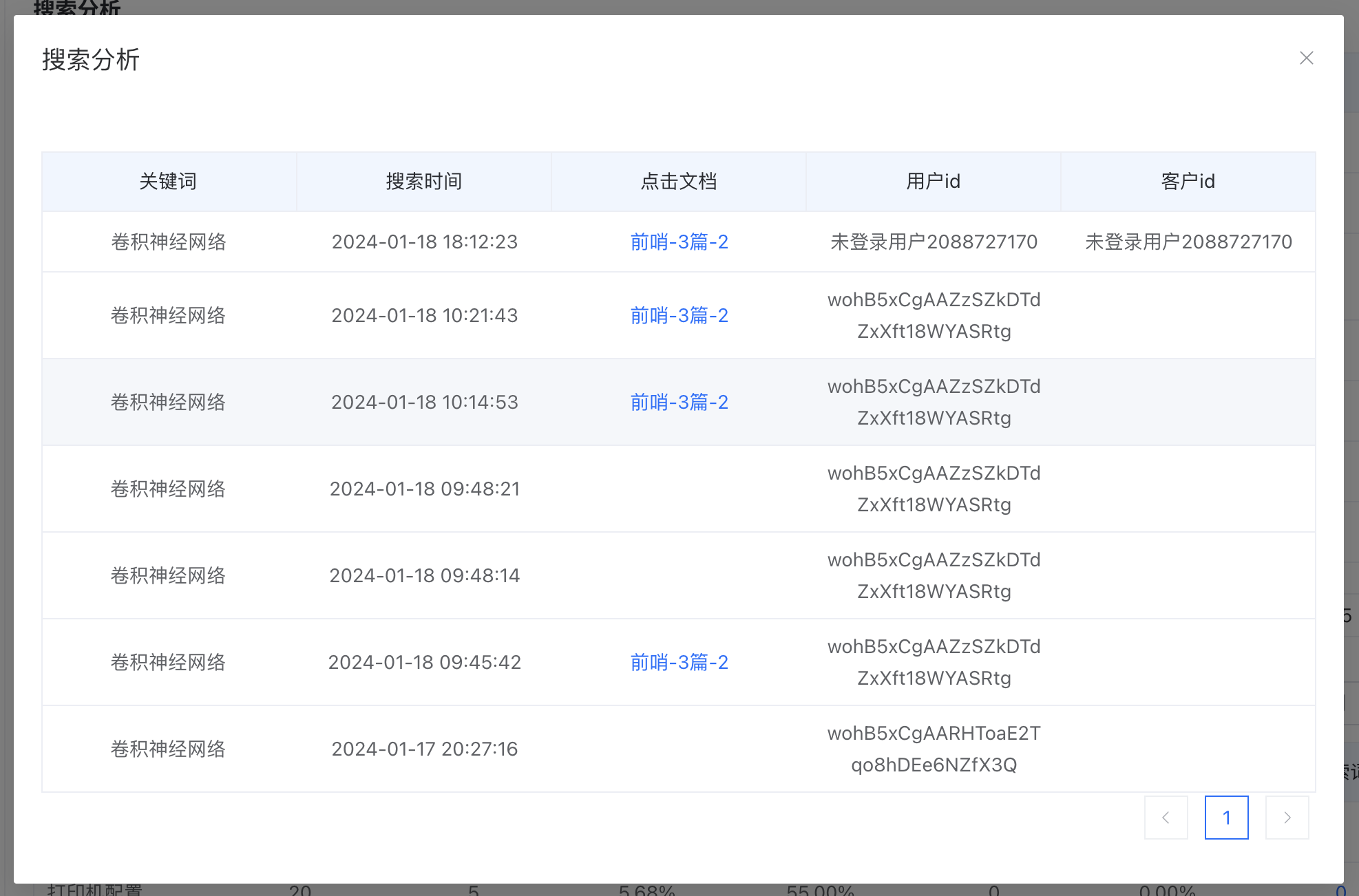Open 前哨-3篇-2 link at 10:21:43 row

click(x=679, y=316)
